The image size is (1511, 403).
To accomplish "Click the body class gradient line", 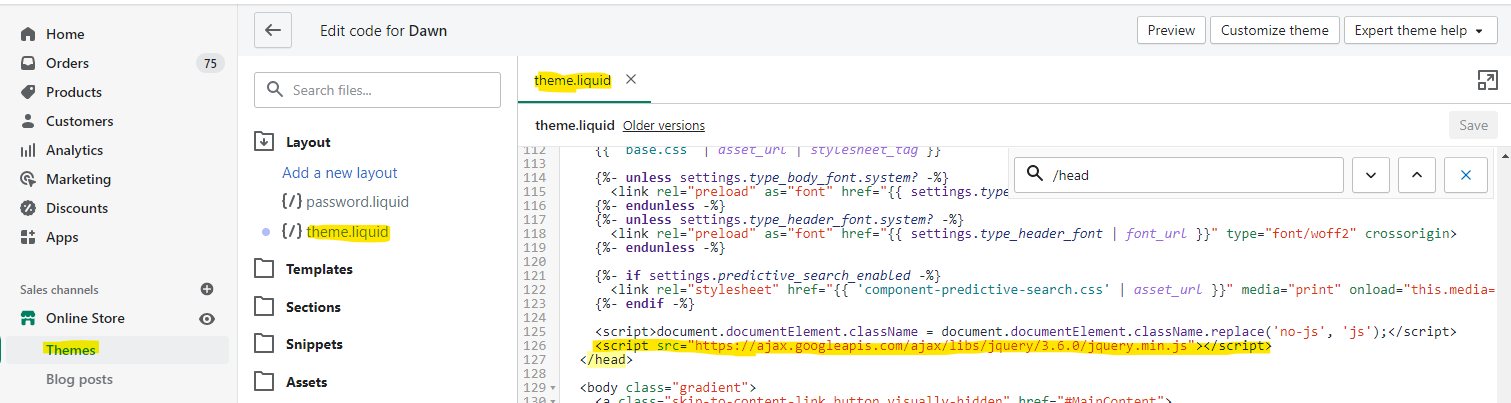I will [668, 387].
